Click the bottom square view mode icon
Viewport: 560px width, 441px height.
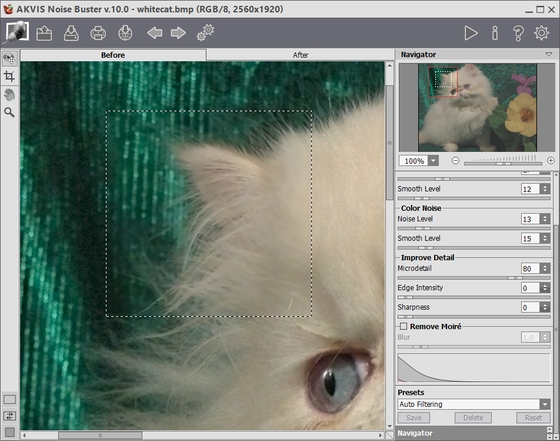click(x=10, y=432)
